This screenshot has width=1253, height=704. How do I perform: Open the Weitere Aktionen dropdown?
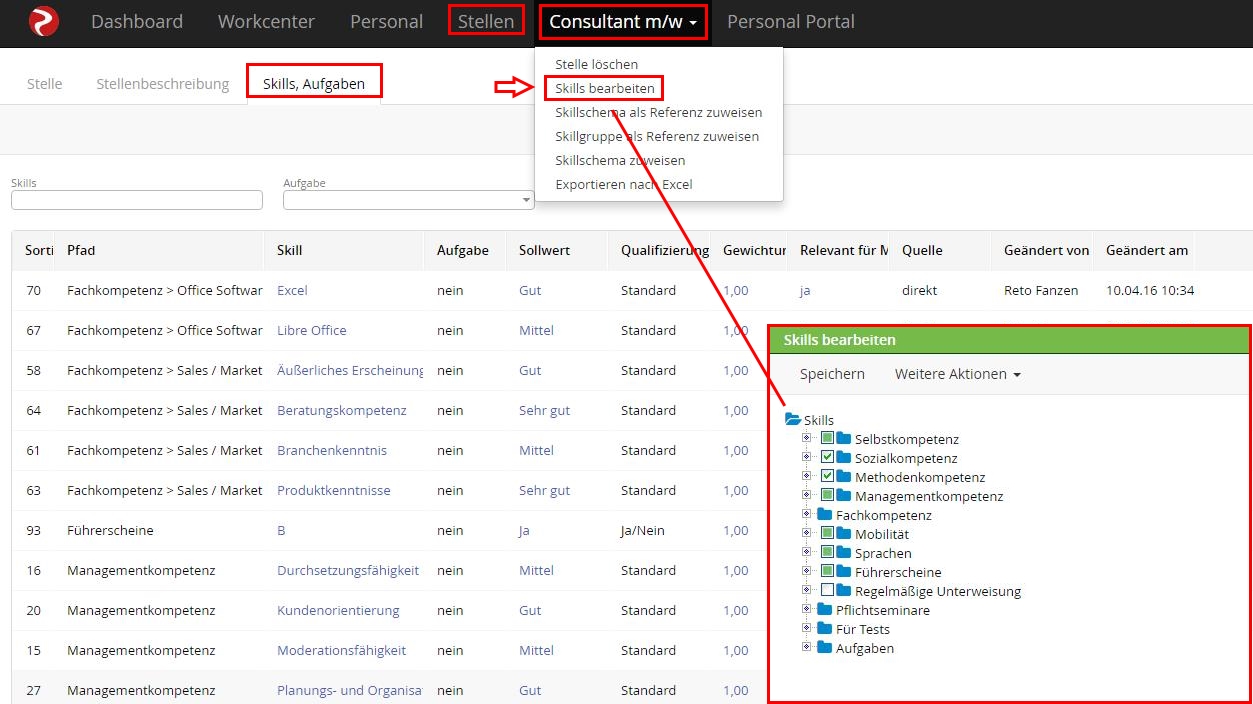click(x=958, y=374)
